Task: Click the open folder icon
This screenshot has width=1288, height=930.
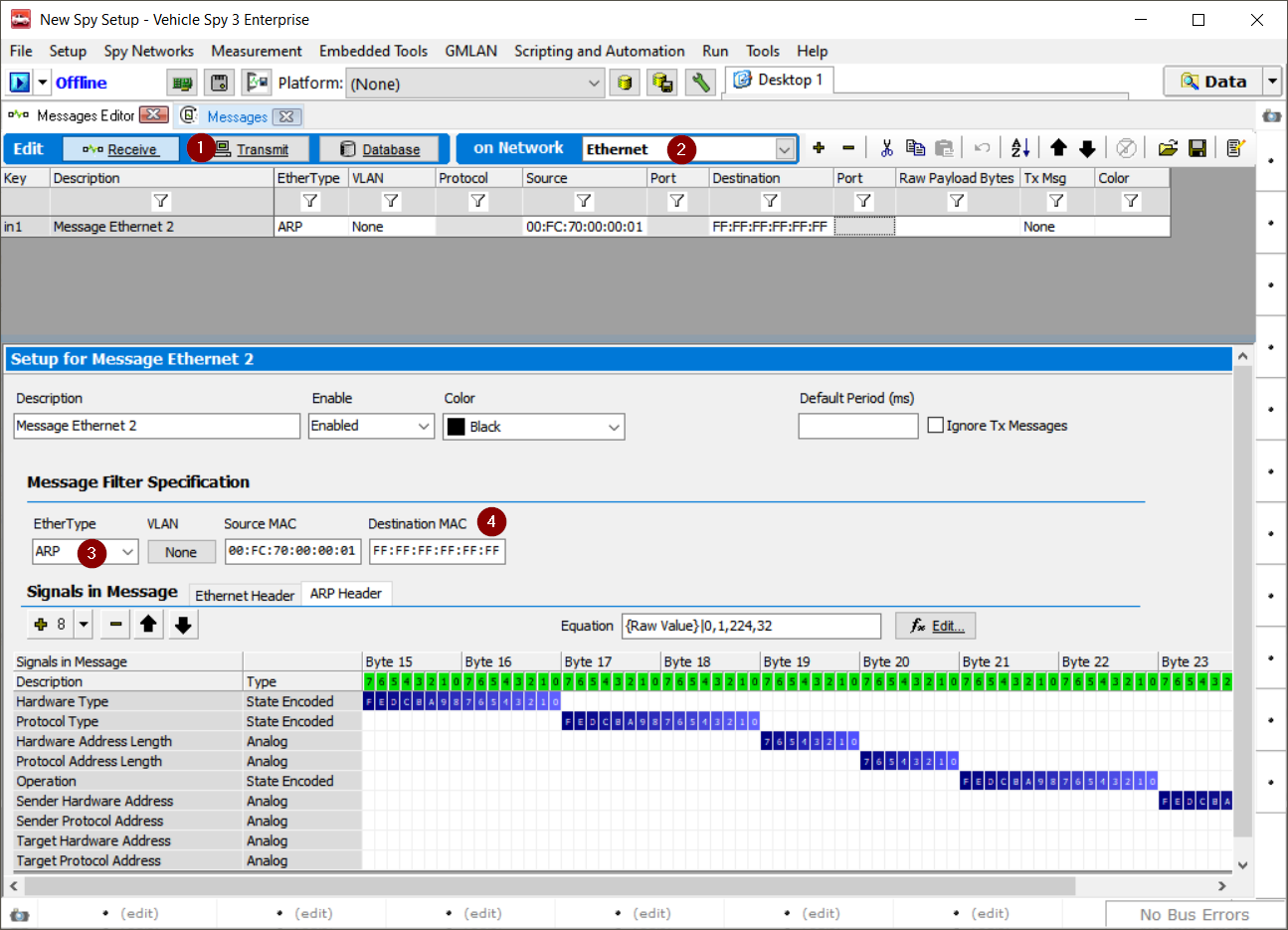Action: tap(1168, 148)
